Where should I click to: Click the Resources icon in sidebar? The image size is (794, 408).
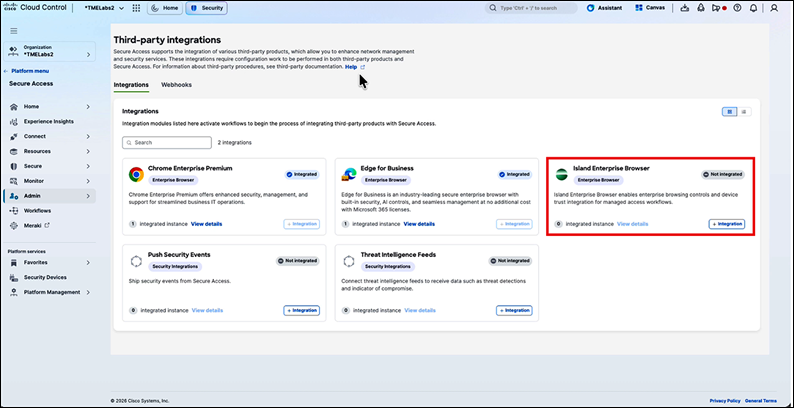pyautogui.click(x=14, y=151)
